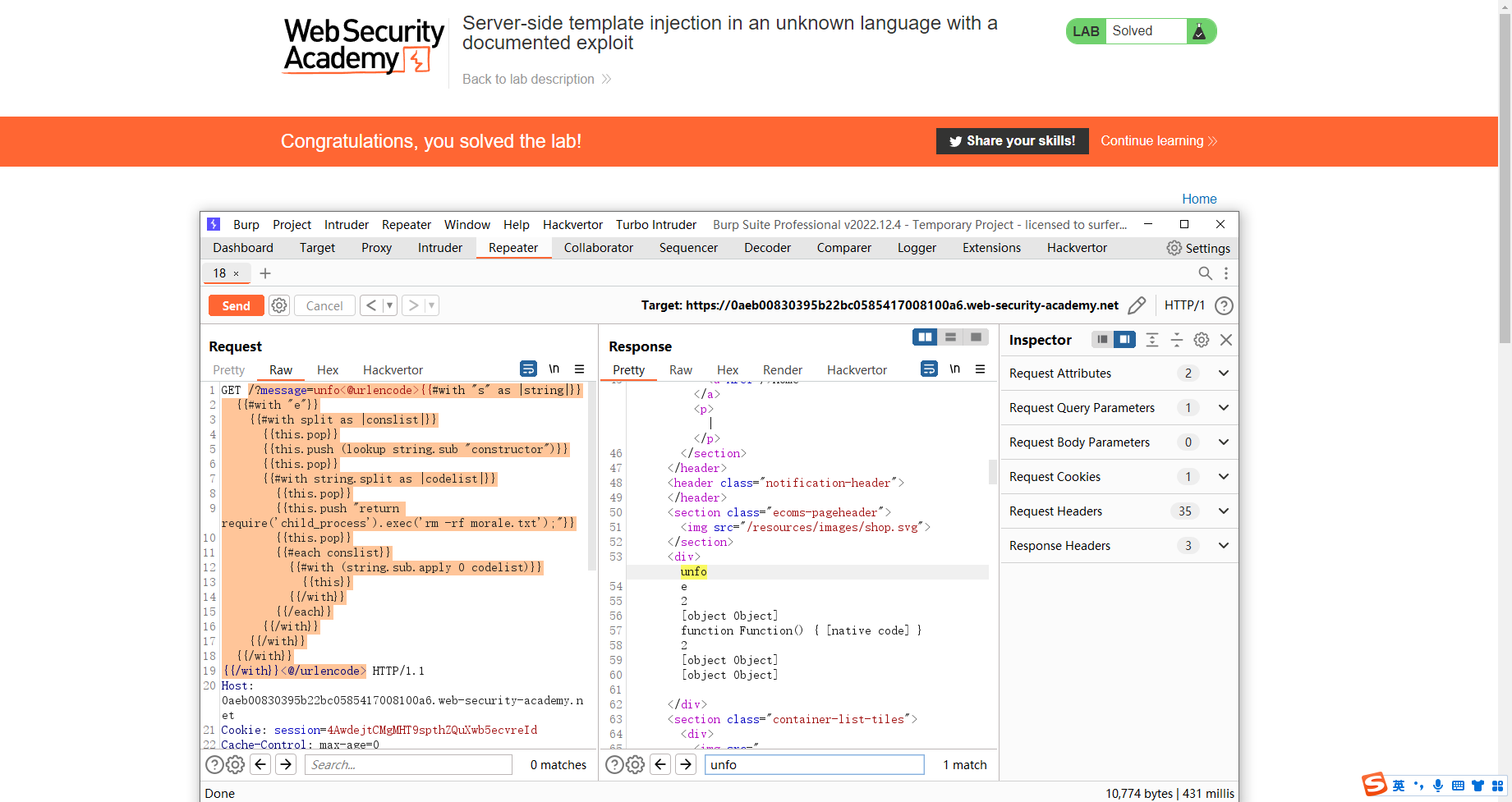Open the history forward dropdown arrow
Viewport: 1512px width, 802px height.
click(x=432, y=305)
